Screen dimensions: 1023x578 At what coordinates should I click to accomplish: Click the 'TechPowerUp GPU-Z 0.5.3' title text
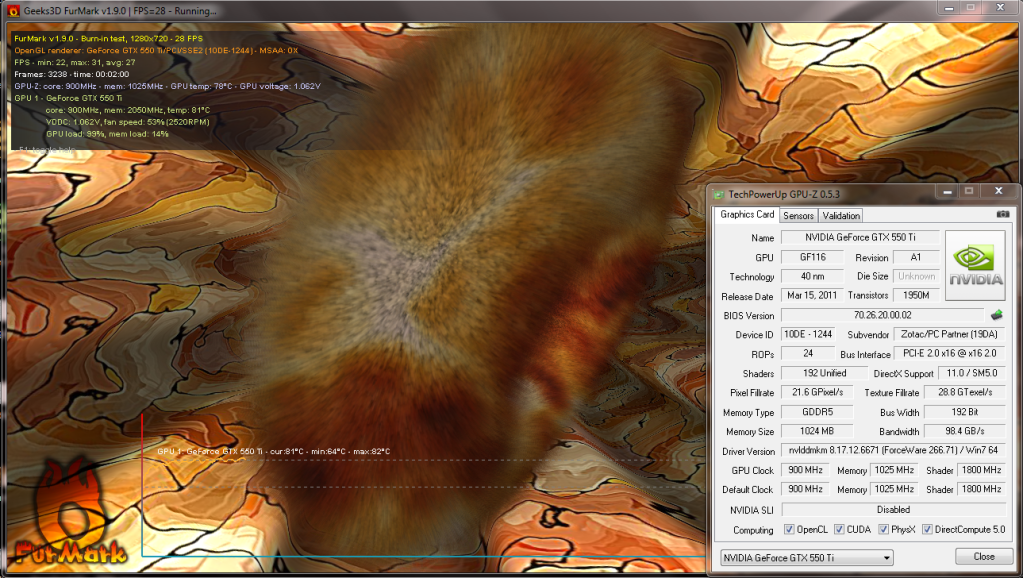[784, 194]
